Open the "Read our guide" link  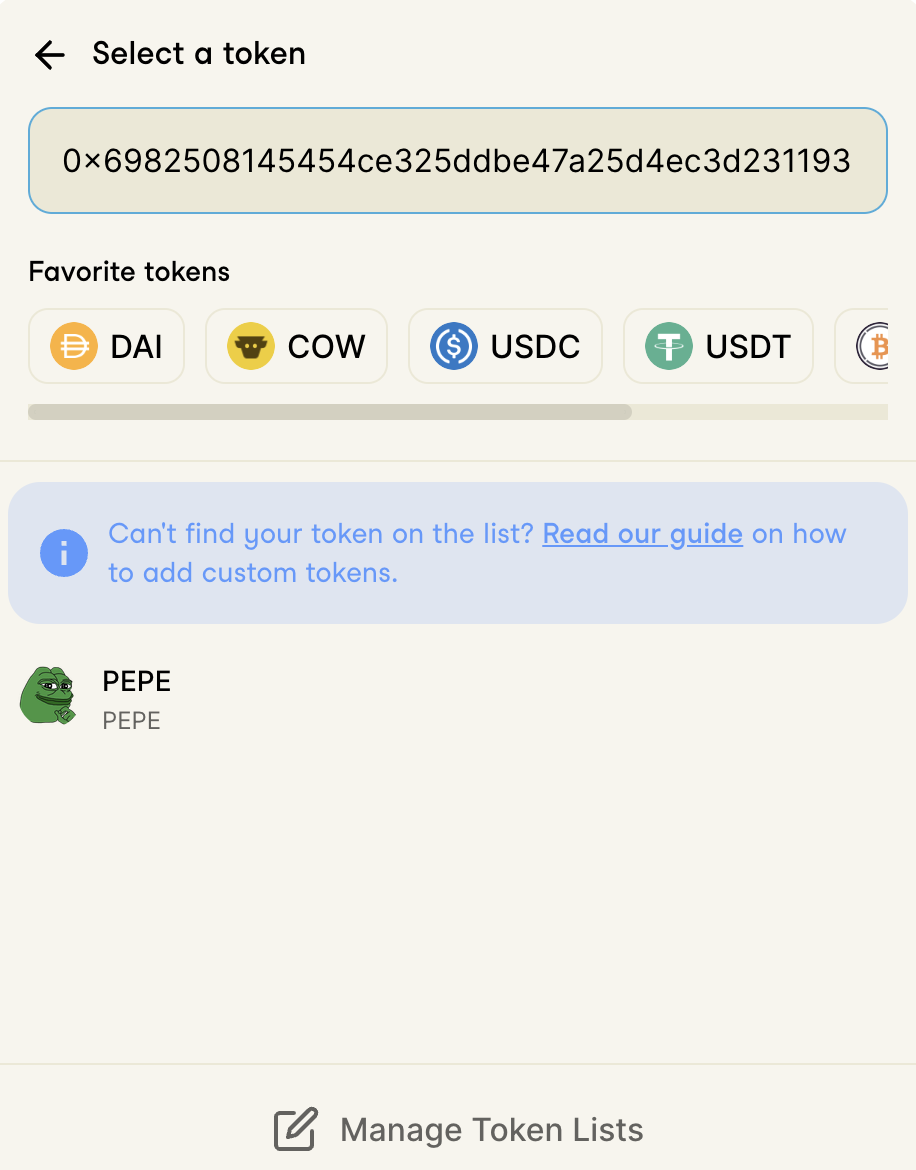pyautogui.click(x=642, y=534)
